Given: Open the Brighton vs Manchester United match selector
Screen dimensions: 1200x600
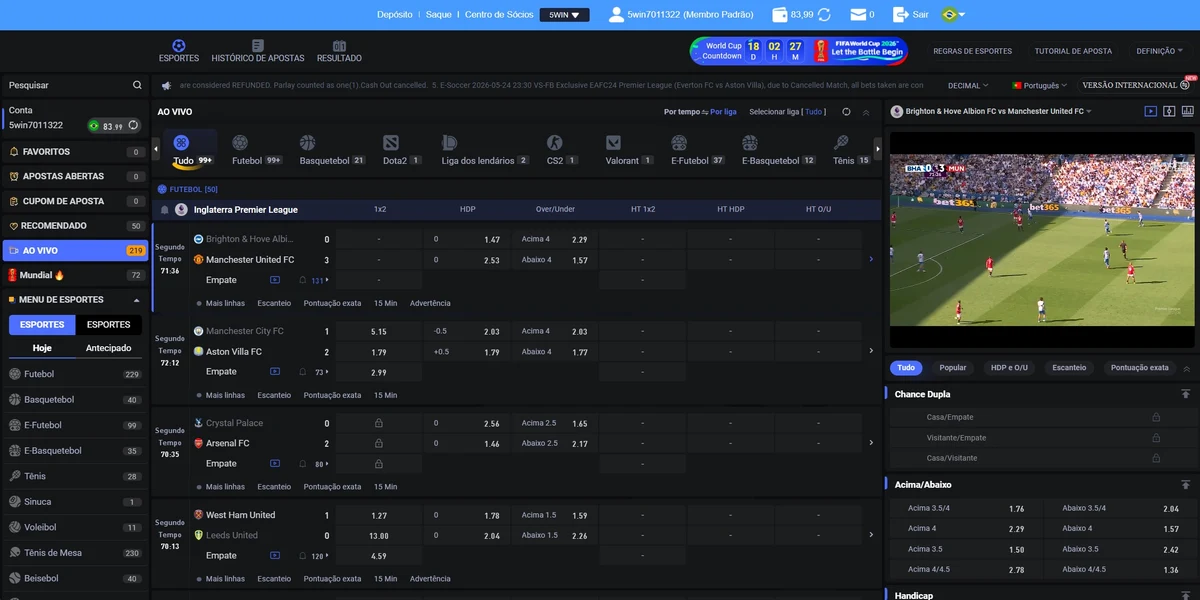Looking at the screenshot, I should click(991, 111).
